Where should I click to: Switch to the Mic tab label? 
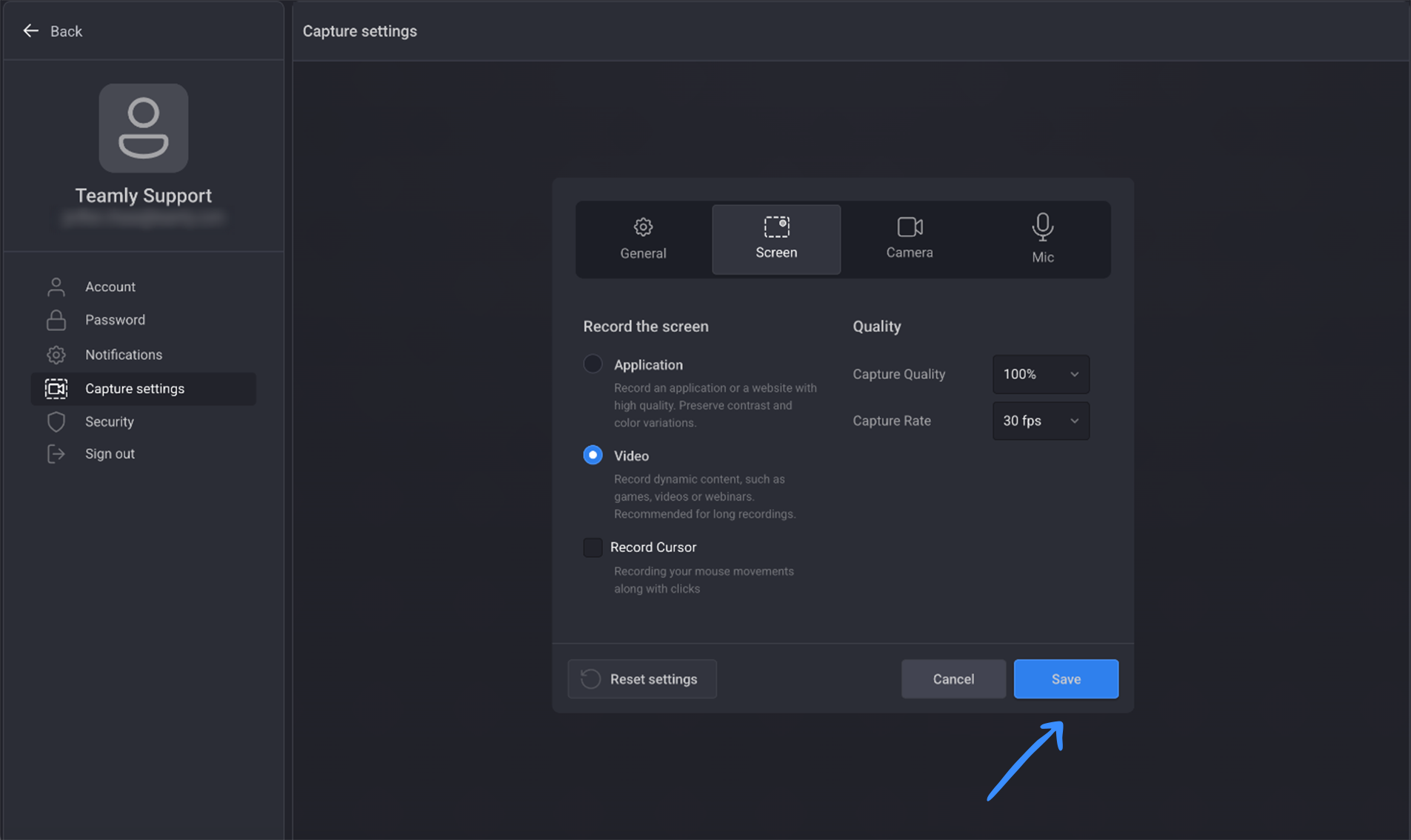coord(1042,258)
